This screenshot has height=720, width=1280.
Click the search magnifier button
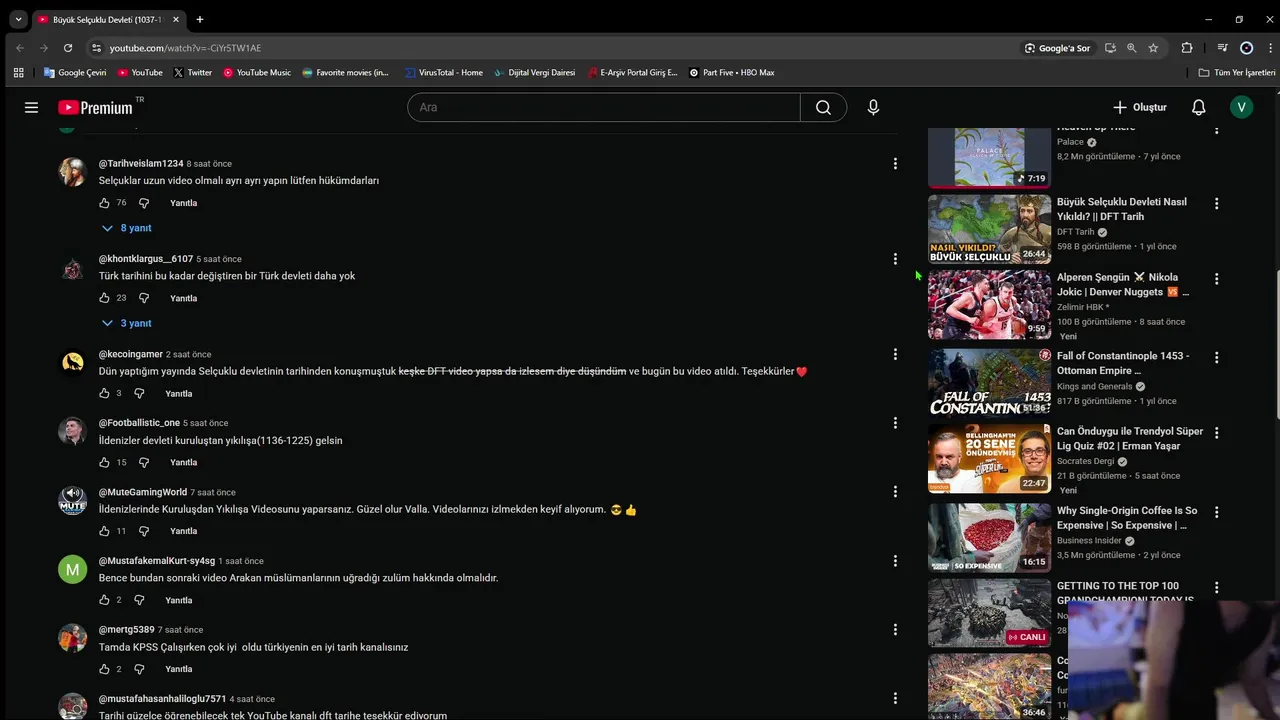pyautogui.click(x=823, y=107)
